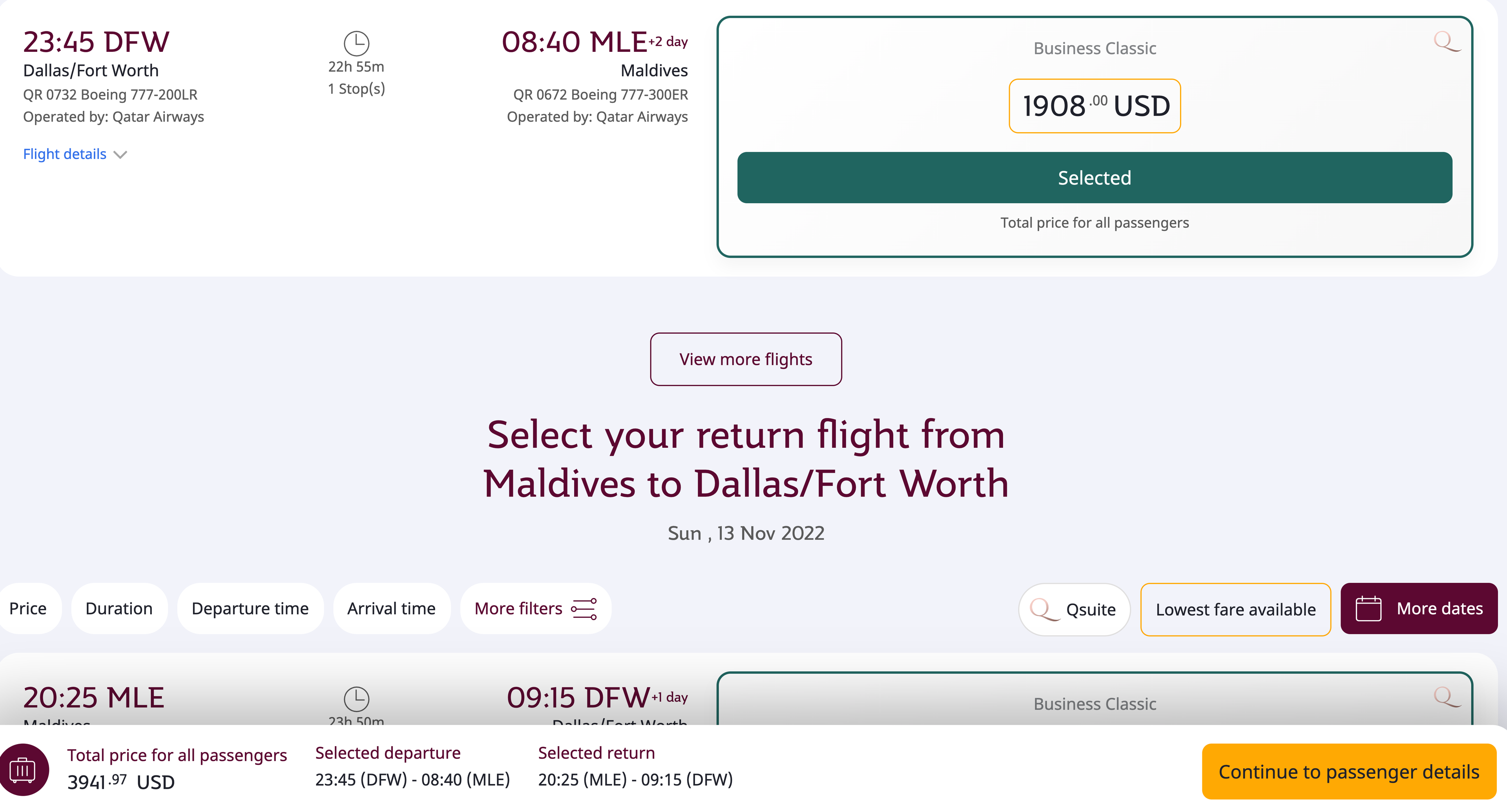Toggle the Lowest fare available filter
The image size is (1507, 812).
pos(1235,609)
